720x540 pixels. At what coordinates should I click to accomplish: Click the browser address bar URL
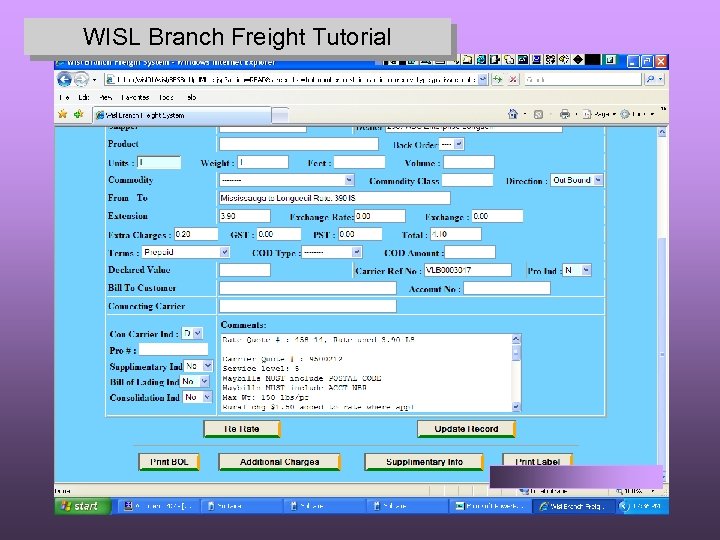(292, 79)
